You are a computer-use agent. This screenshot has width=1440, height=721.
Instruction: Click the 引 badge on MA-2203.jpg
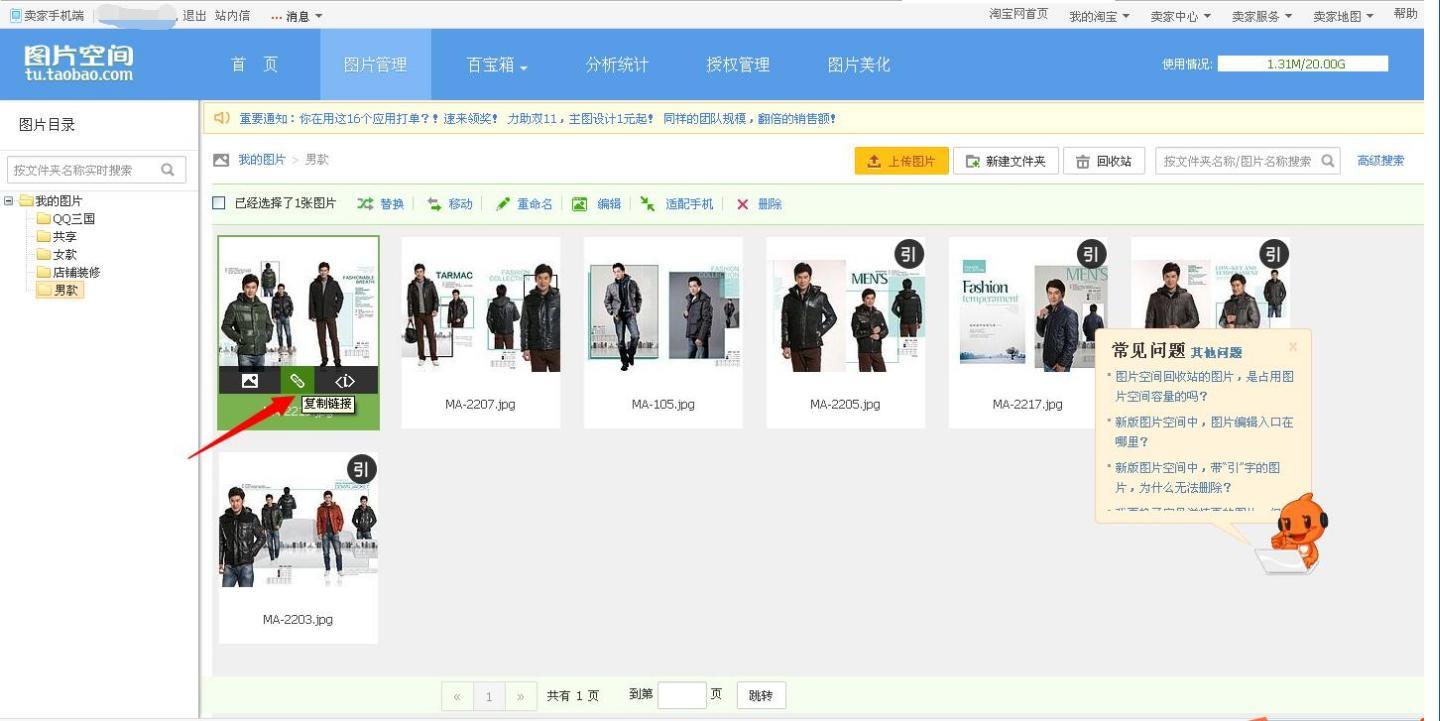362,468
